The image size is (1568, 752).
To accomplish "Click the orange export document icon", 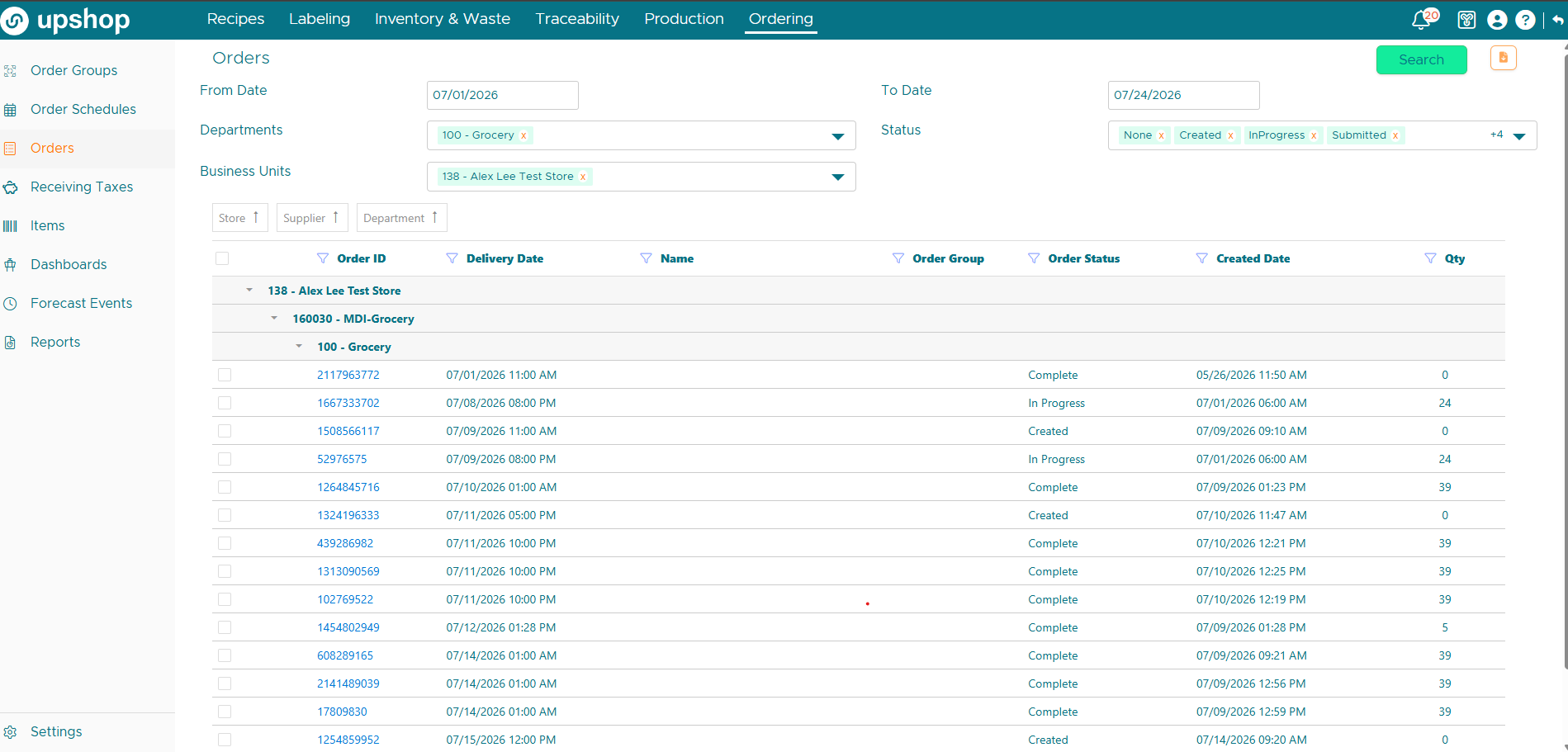I will (1504, 58).
